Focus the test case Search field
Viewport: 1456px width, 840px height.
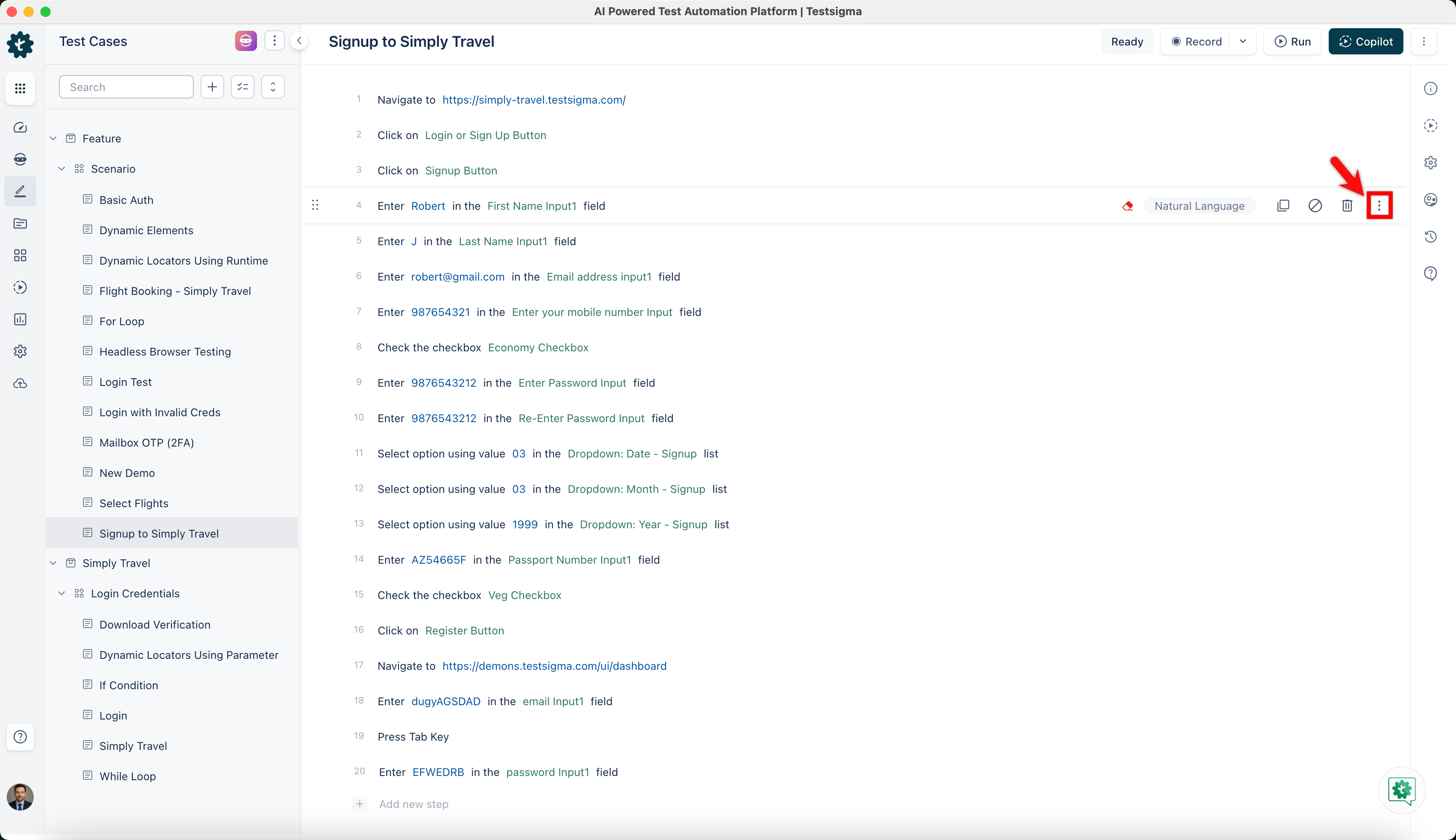[x=126, y=87]
